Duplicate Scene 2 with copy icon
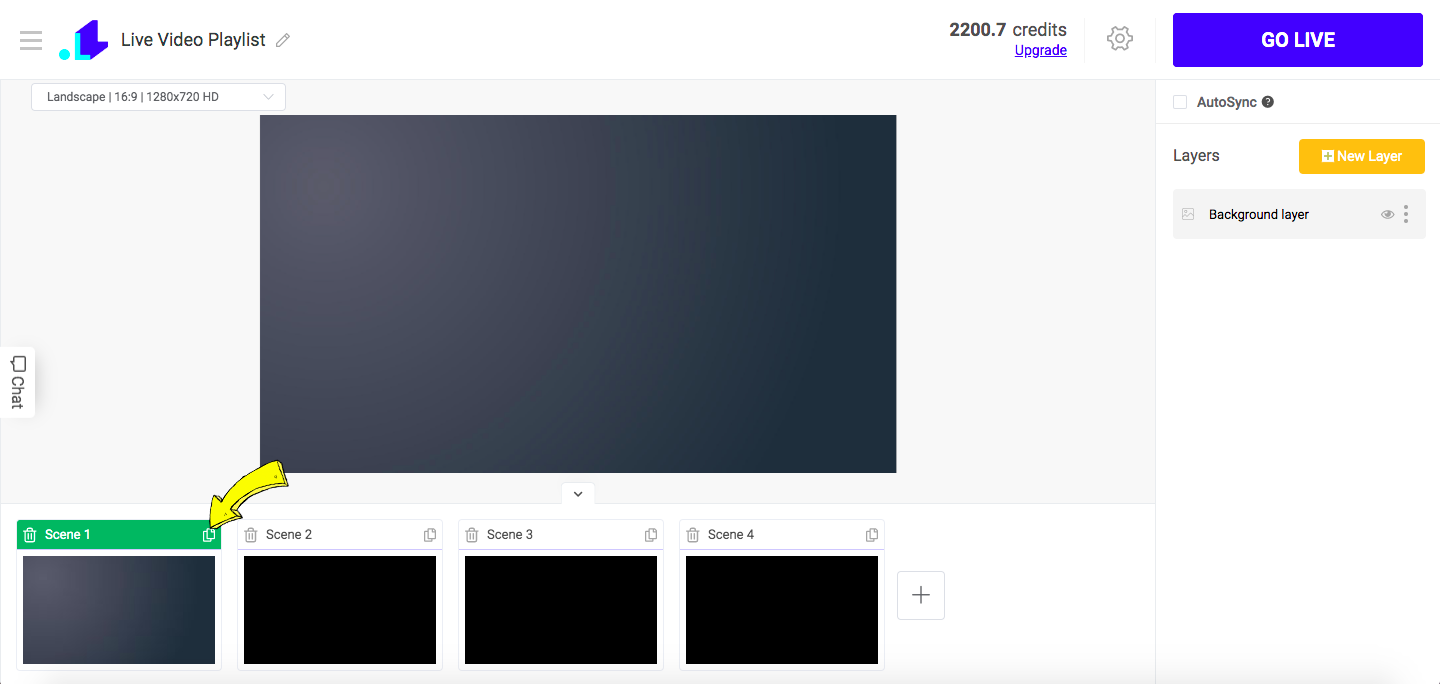This screenshot has height=684, width=1440. (430, 535)
